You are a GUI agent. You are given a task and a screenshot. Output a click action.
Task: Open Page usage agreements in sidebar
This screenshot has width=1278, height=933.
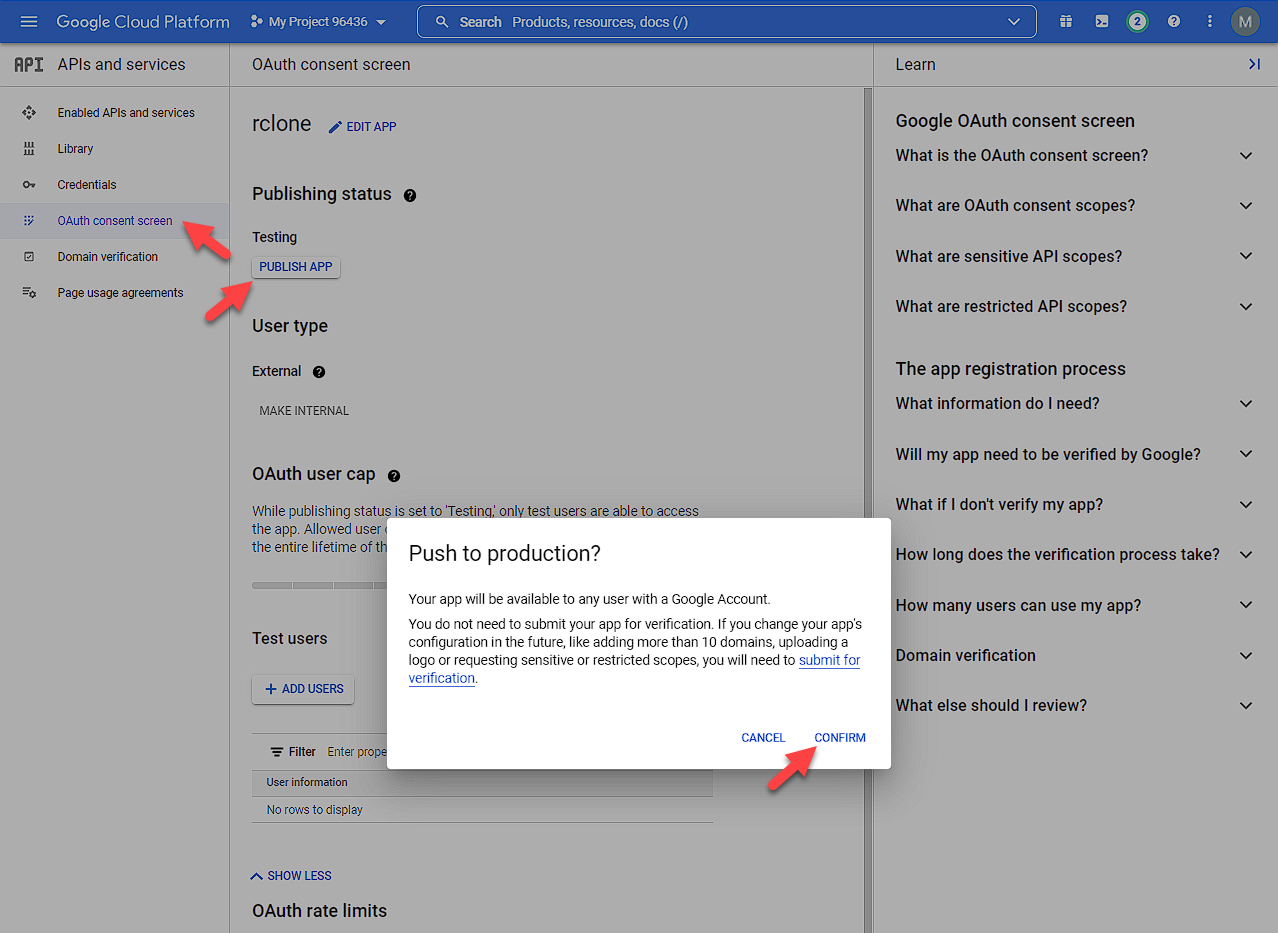tap(120, 293)
